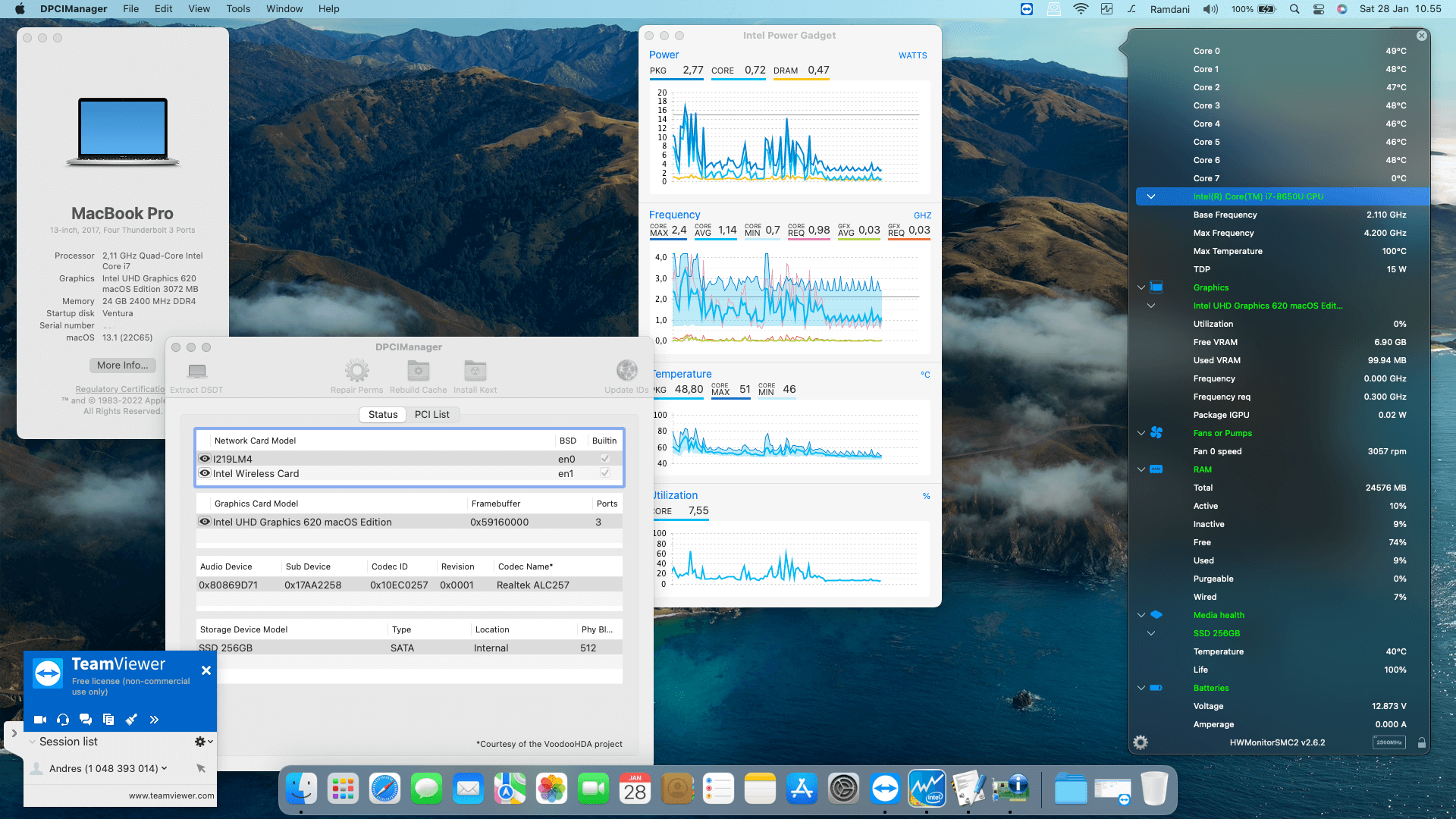Click TeamViewer headset audio icon
The height and width of the screenshot is (819, 1456).
click(63, 720)
